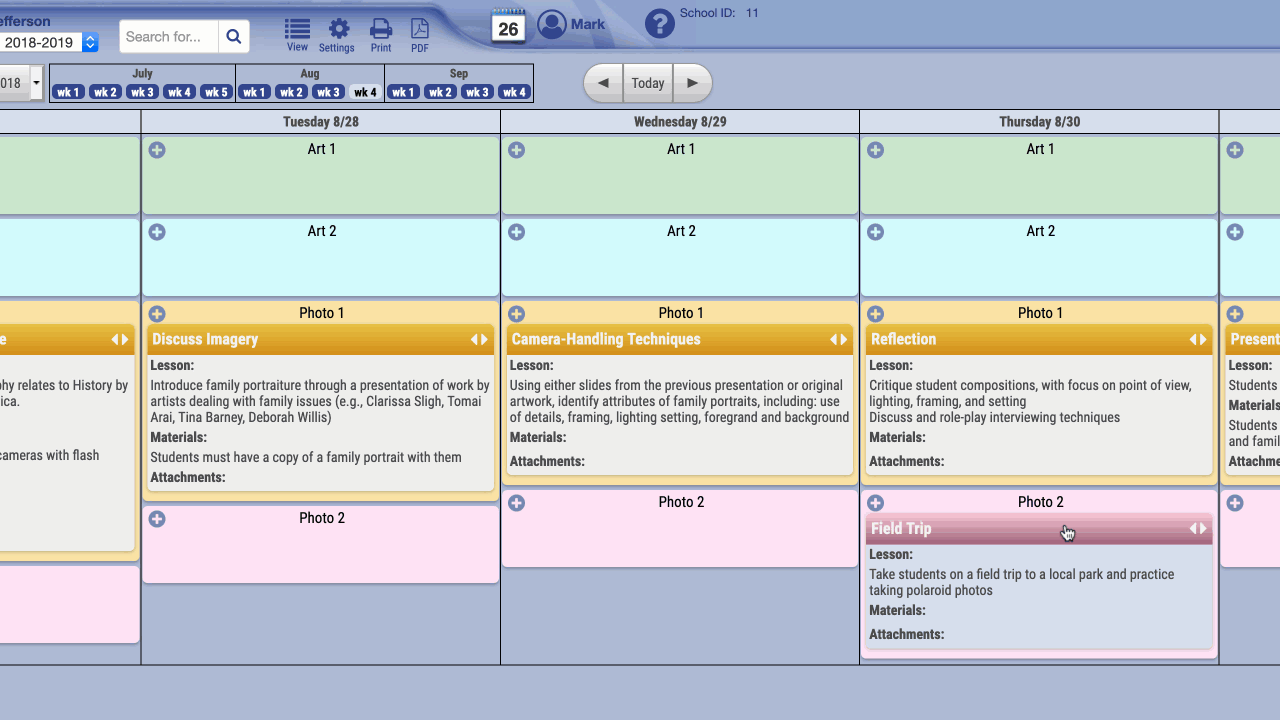Go to the previous week arrow
This screenshot has width=1280, height=720.
[603, 83]
